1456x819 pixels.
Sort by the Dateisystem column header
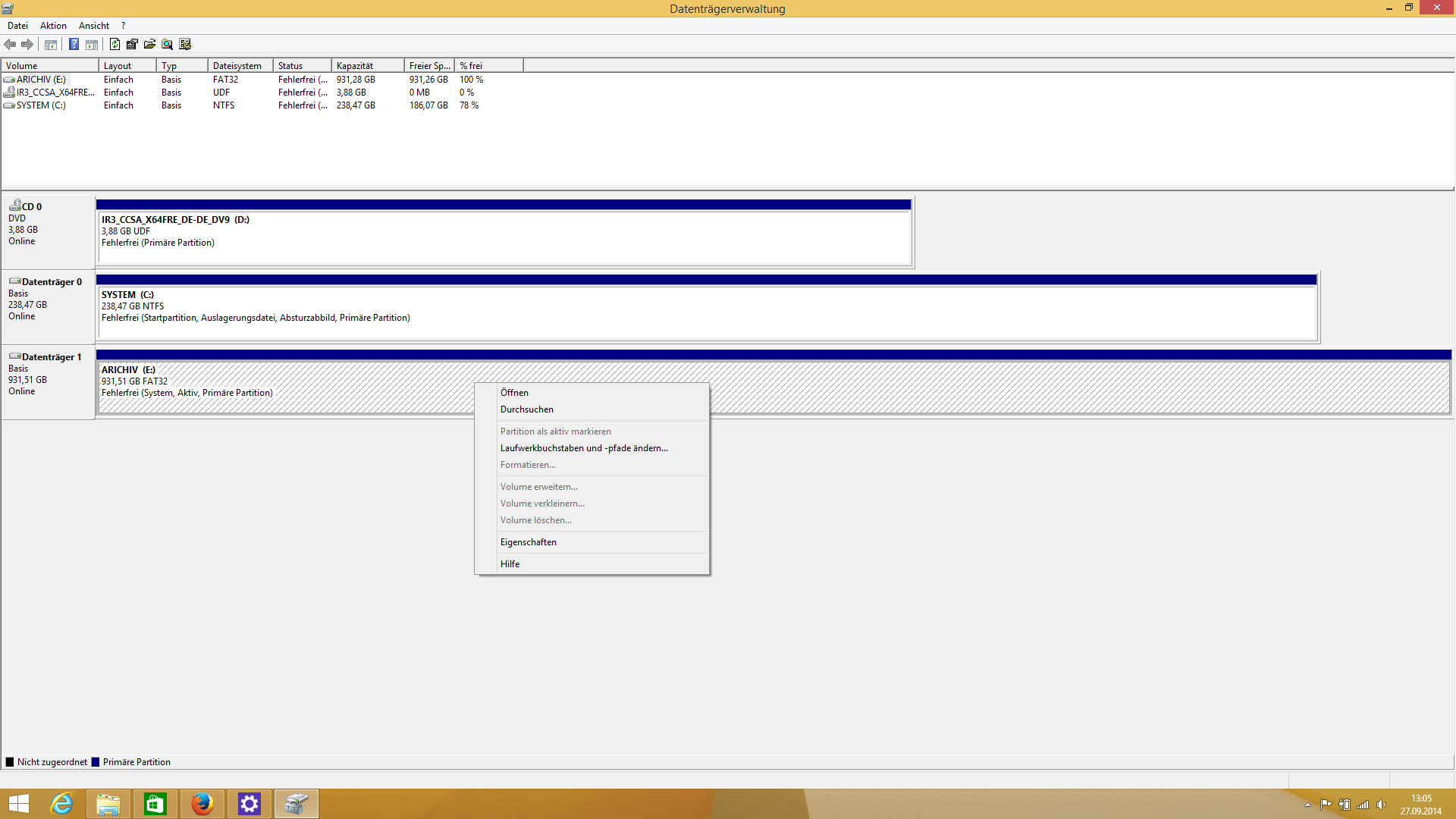coord(239,66)
